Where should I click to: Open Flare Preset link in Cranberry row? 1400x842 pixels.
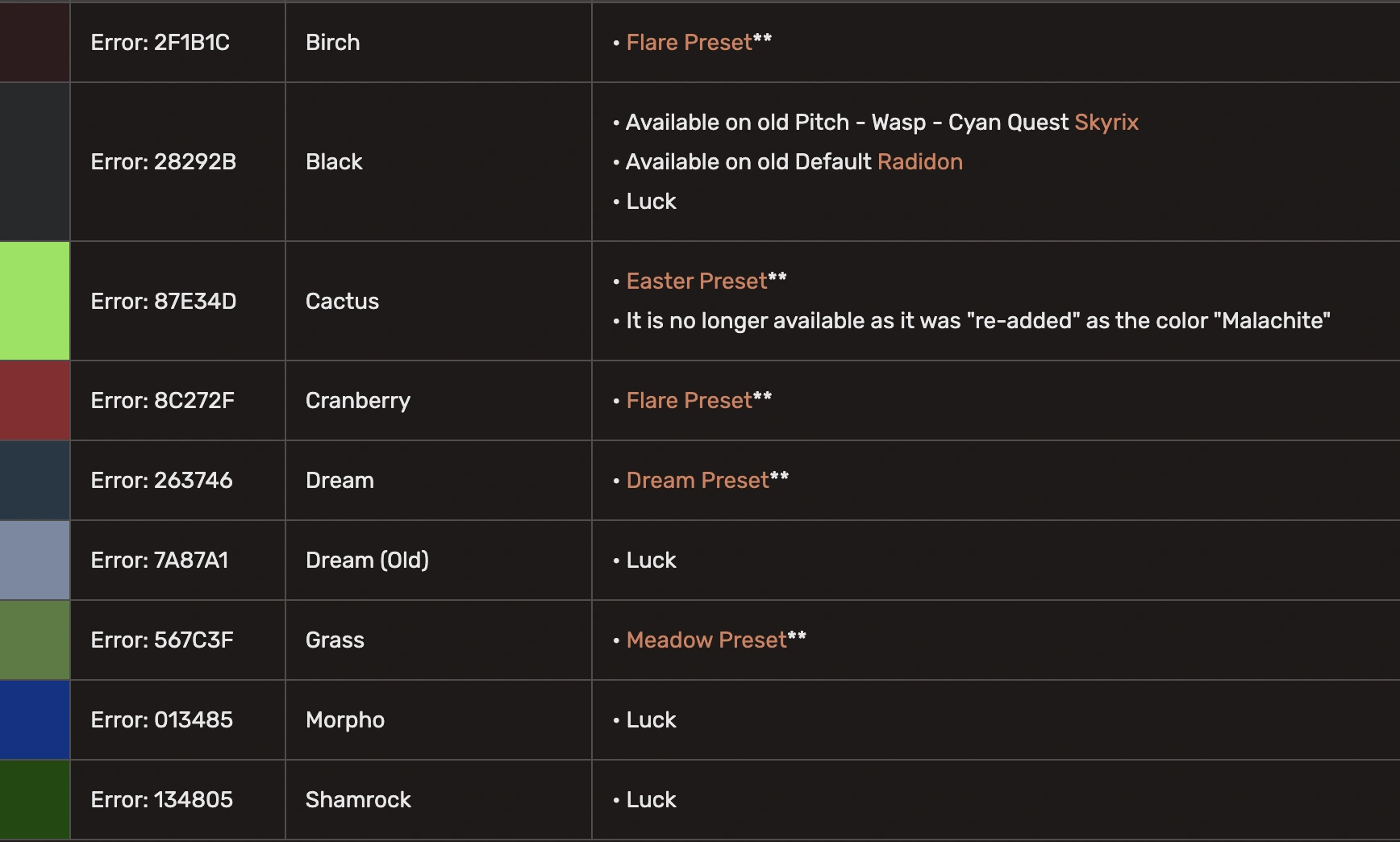pyautogui.click(x=689, y=401)
